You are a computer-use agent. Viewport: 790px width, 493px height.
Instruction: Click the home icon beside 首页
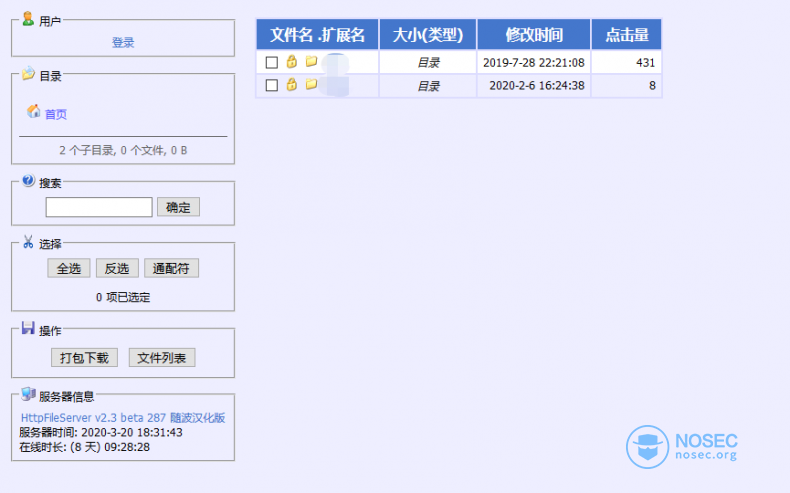click(34, 111)
